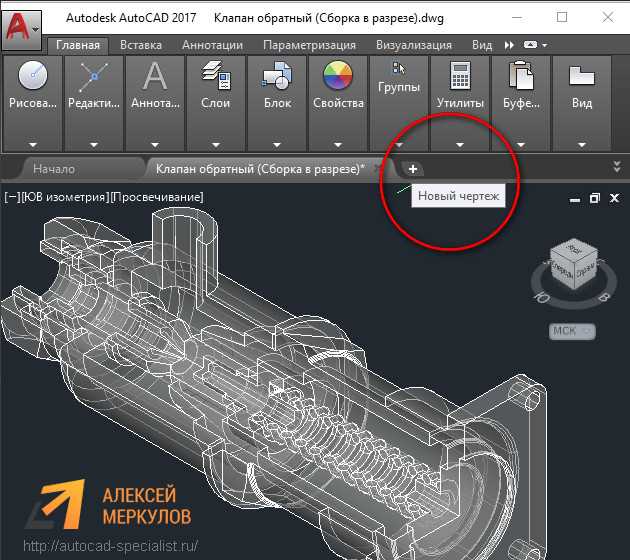Click the Редактирование (Modify) panel icon
This screenshot has height=560, width=630.
(94, 76)
